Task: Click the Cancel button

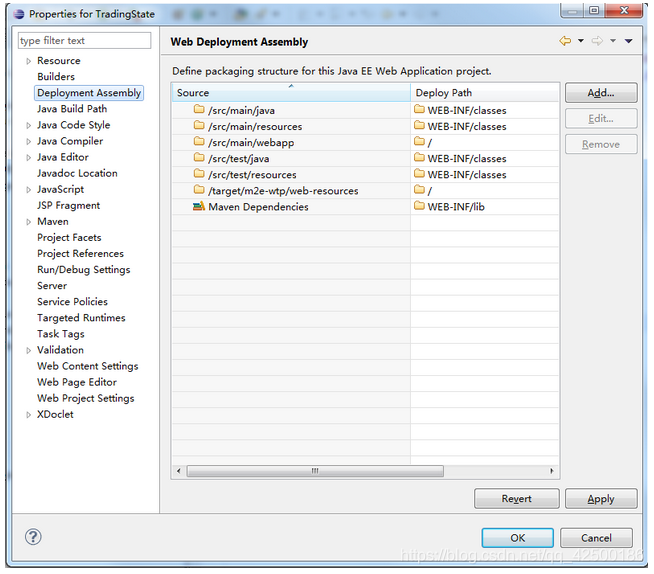Action: tap(596, 538)
